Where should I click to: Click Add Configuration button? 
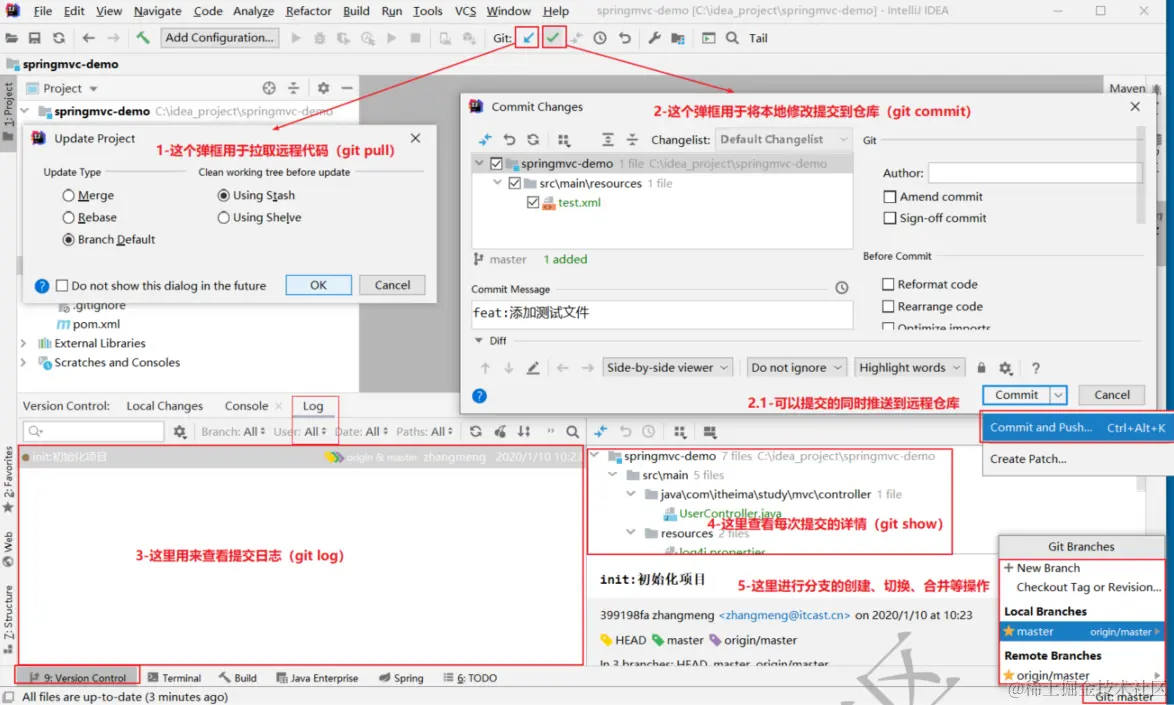point(219,37)
